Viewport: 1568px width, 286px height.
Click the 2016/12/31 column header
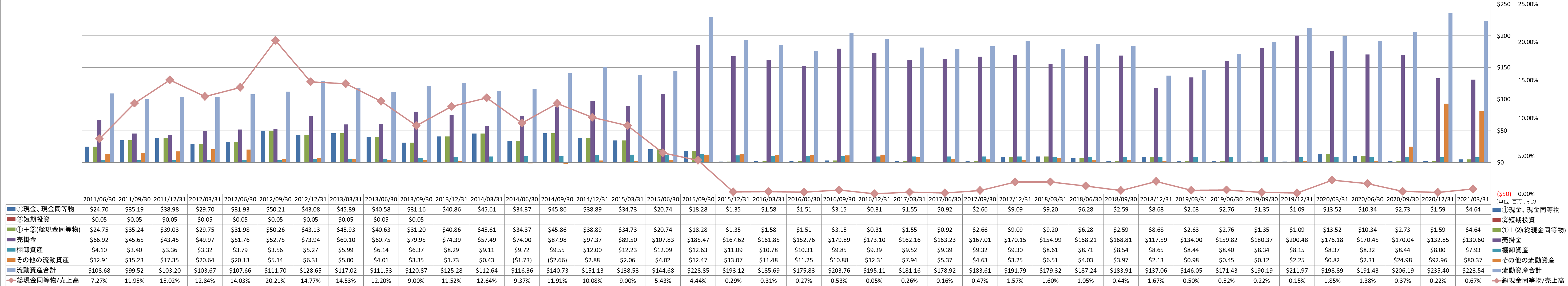tap(874, 199)
